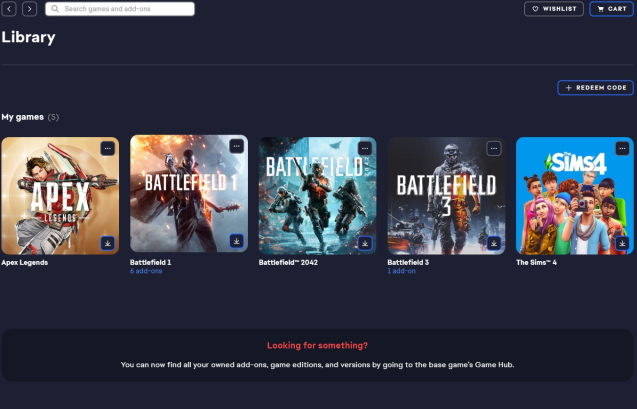Click the Battlefield 3 title text

[x=408, y=262]
